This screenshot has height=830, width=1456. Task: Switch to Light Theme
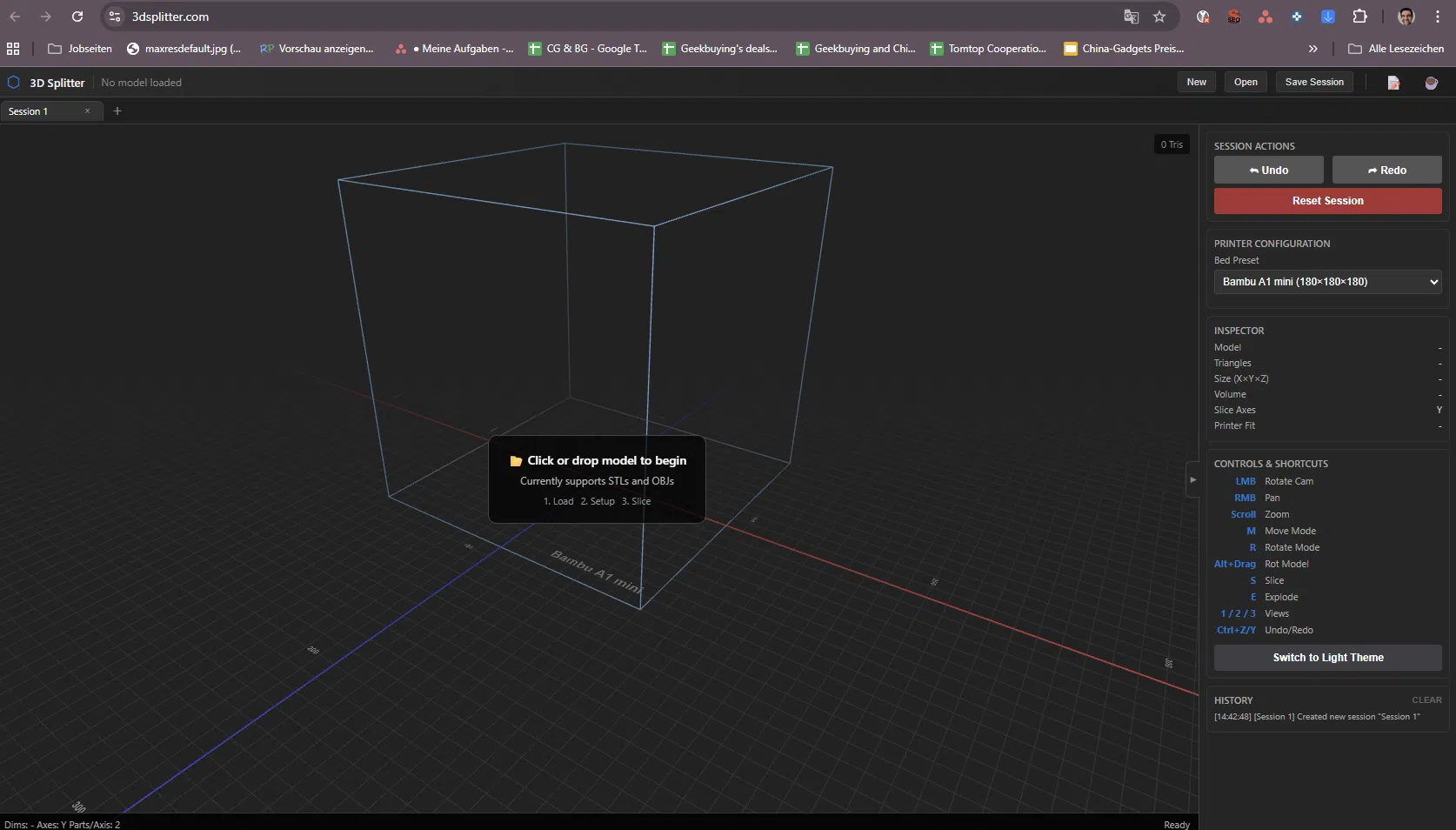click(x=1327, y=658)
